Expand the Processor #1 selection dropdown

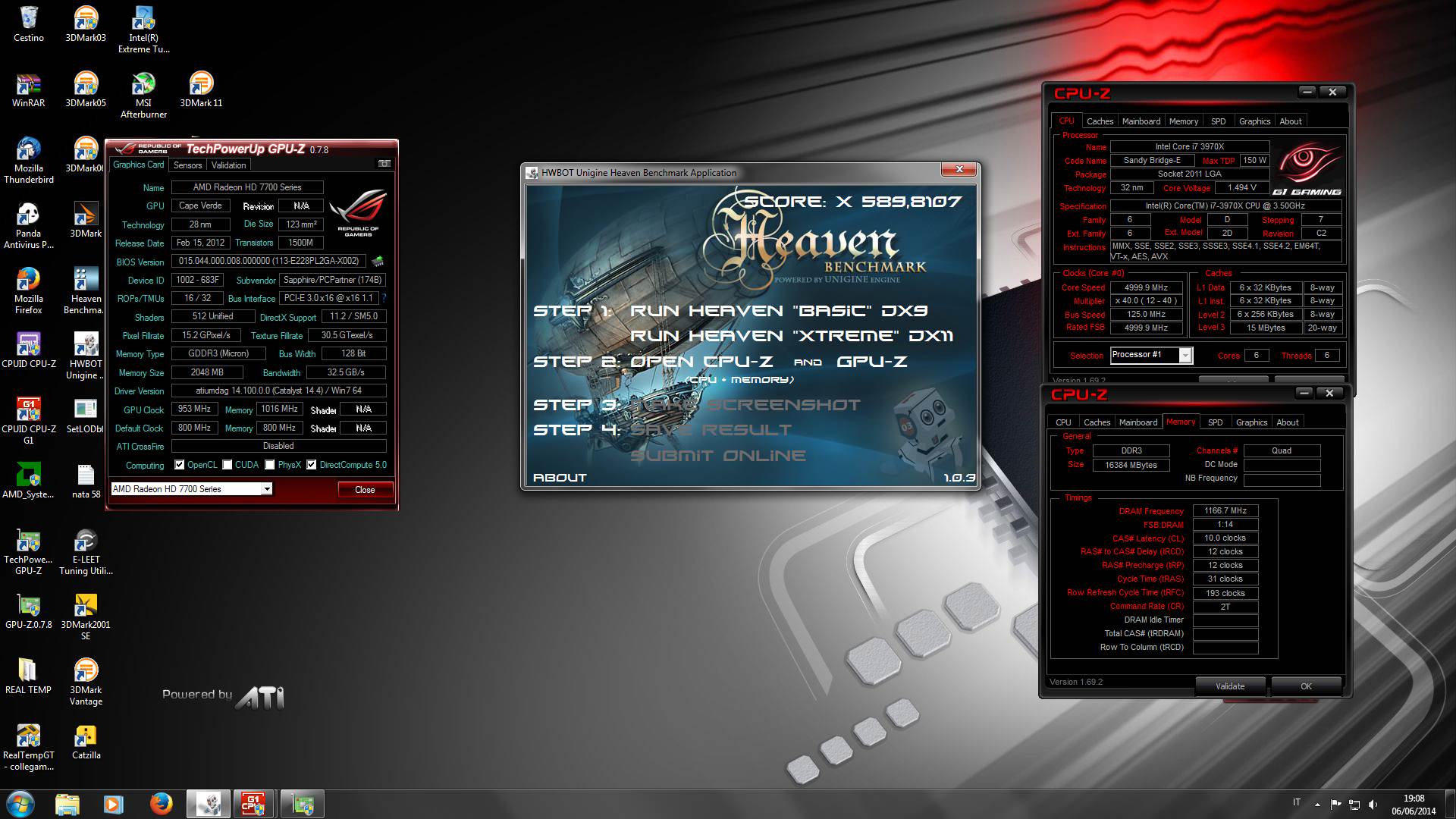(x=1185, y=355)
